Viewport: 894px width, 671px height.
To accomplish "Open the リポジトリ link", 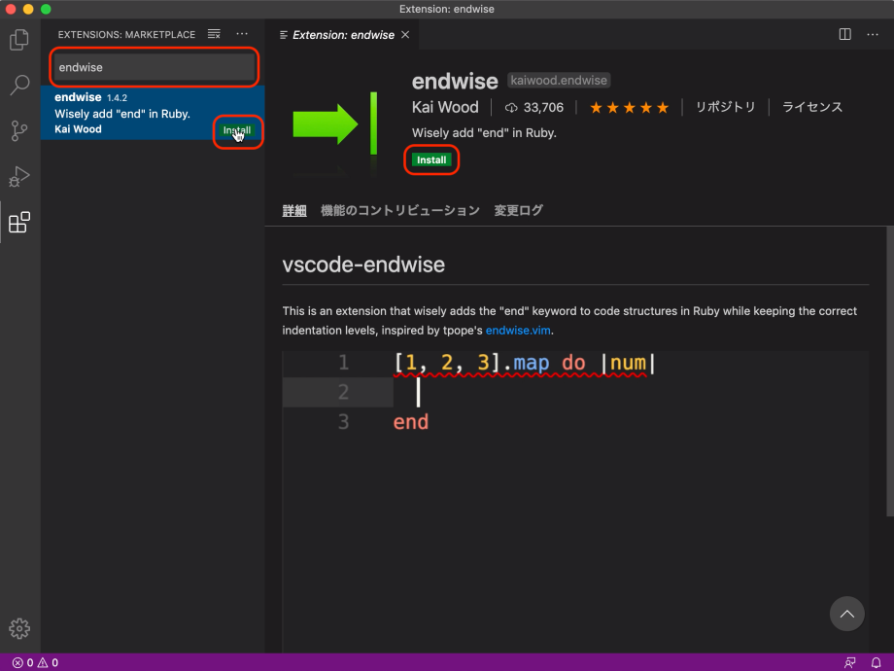I will click(725, 107).
